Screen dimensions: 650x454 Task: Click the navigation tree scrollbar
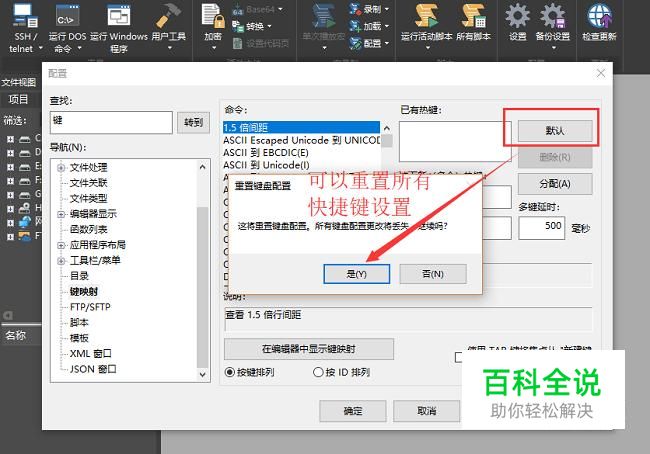click(x=203, y=286)
